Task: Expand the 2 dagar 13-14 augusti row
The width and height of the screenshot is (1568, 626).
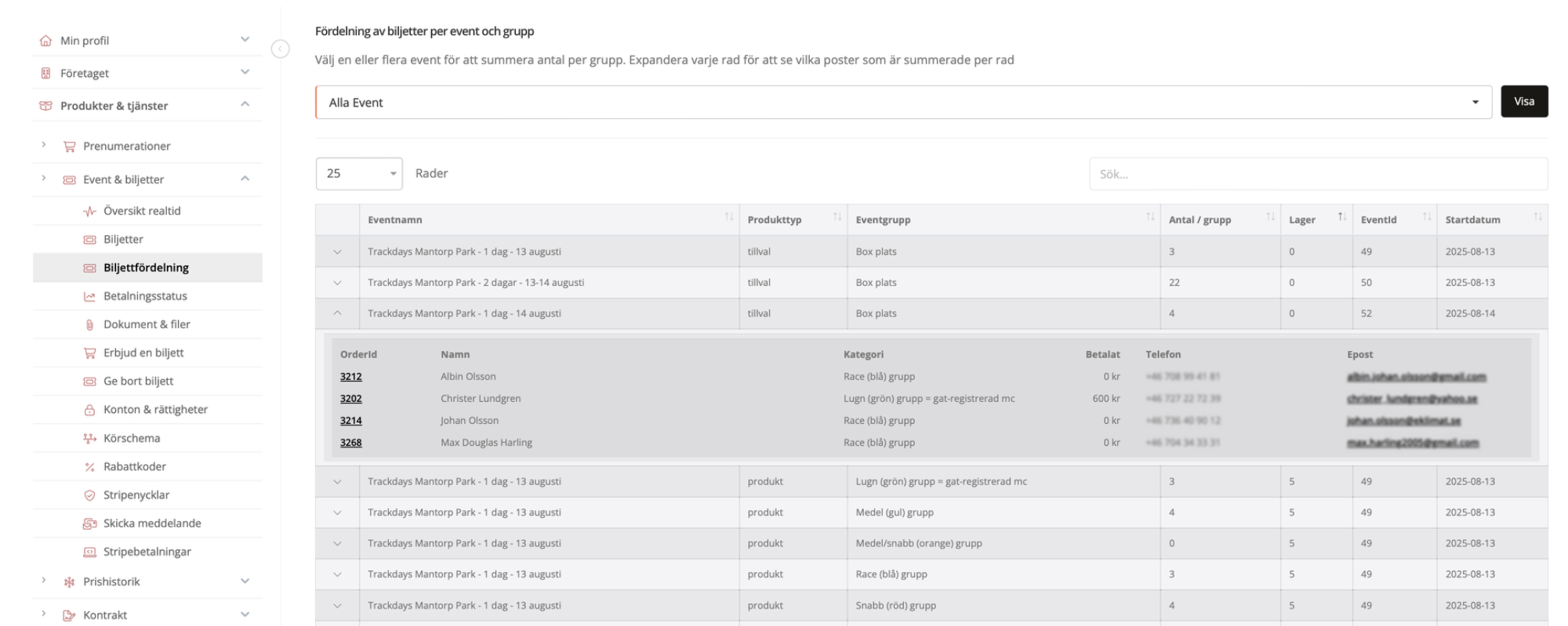Action: (x=337, y=283)
